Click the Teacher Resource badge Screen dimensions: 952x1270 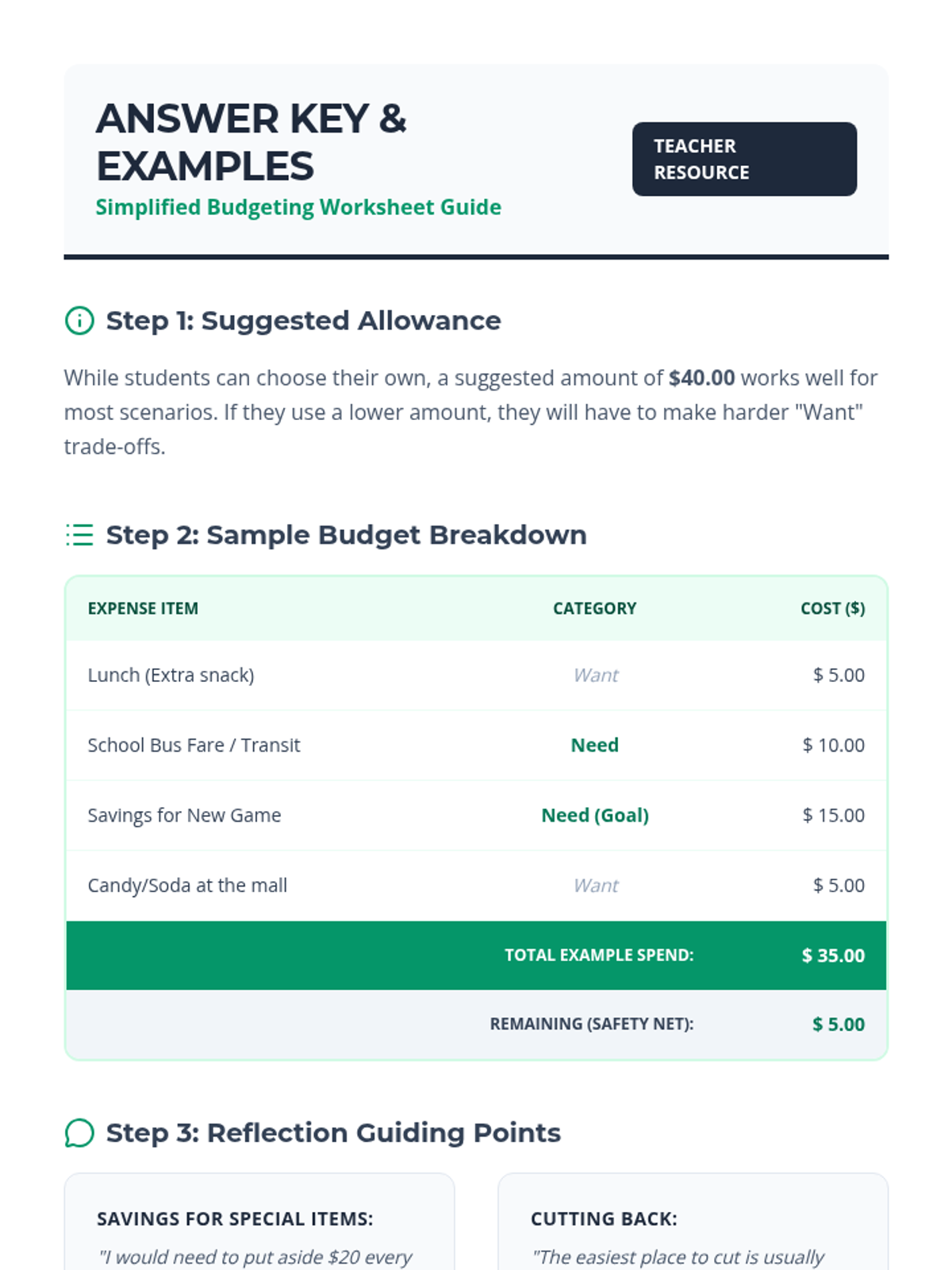click(x=743, y=159)
